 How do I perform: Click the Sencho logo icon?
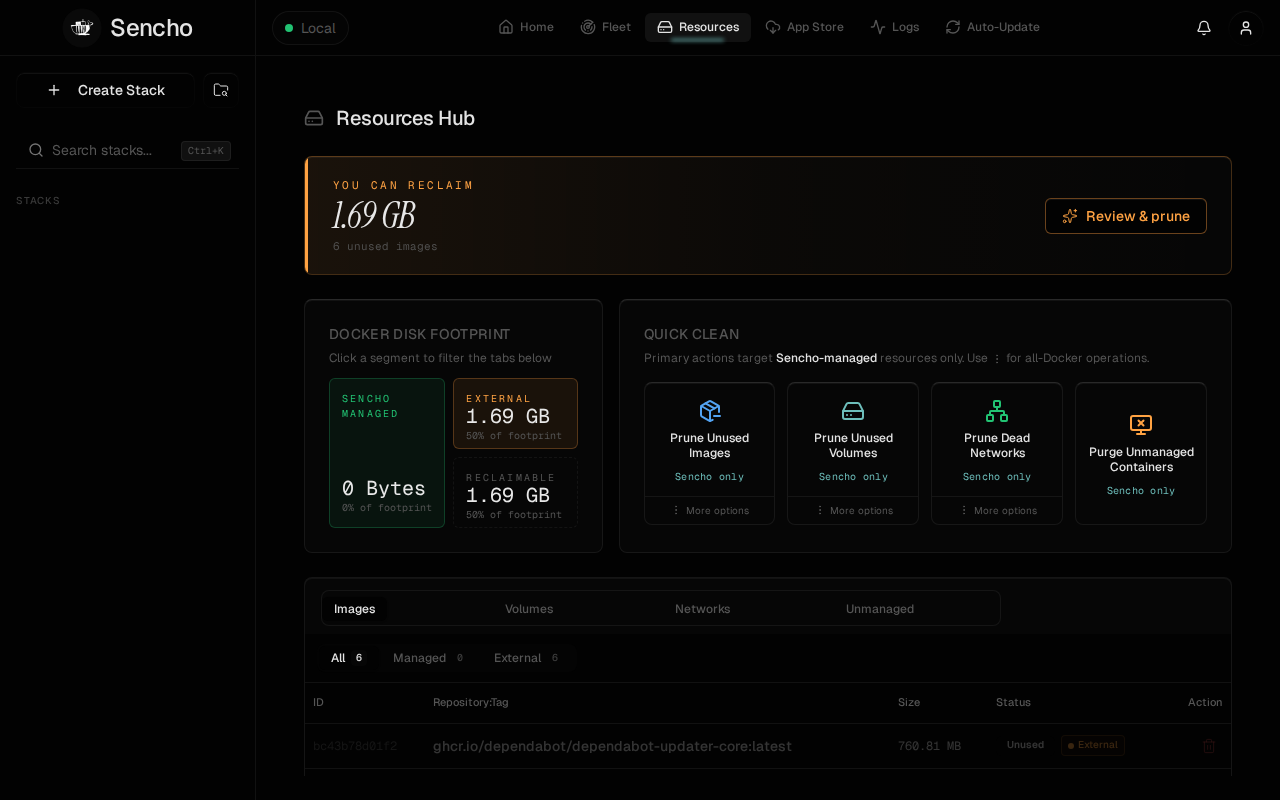pyautogui.click(x=82, y=28)
